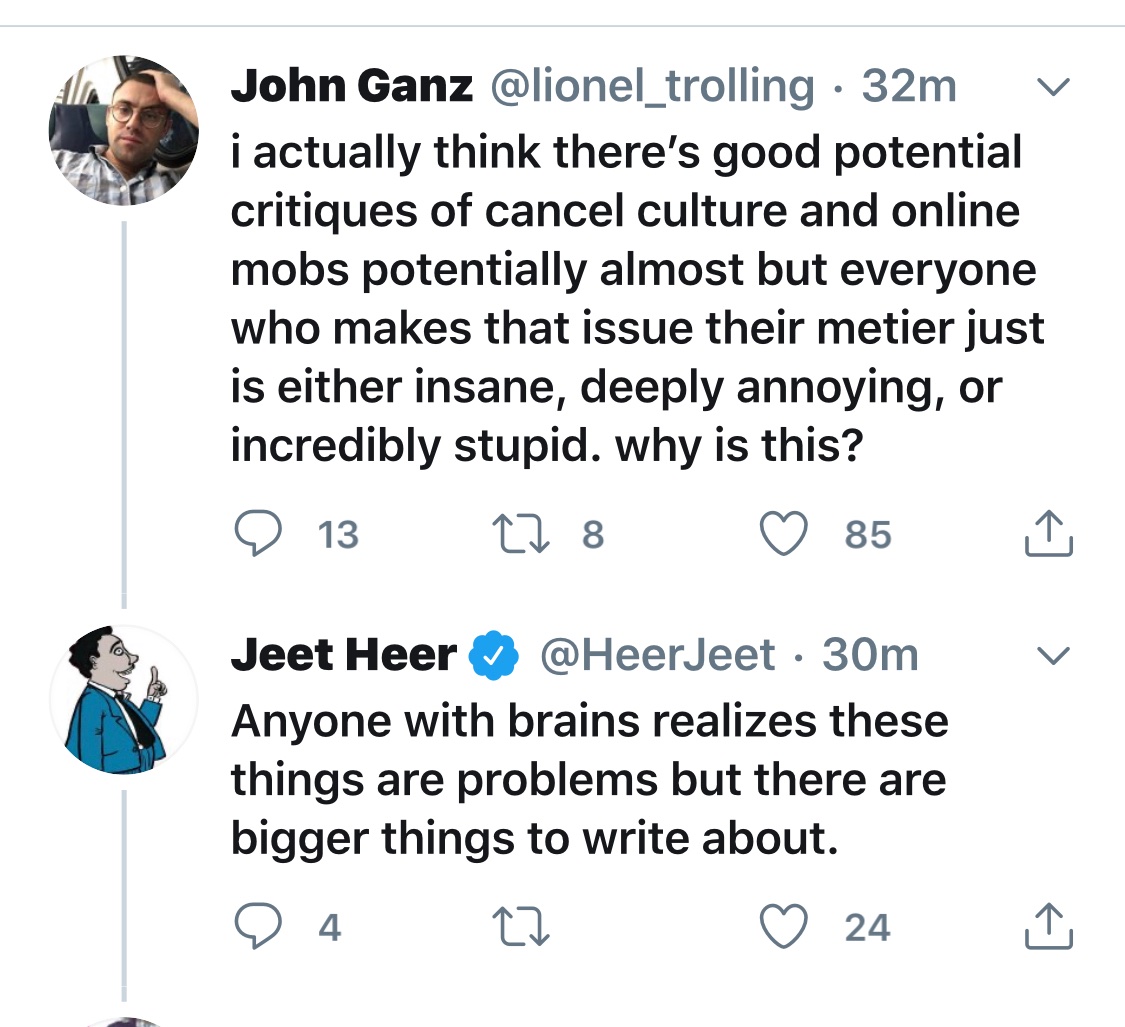Open the @lionel_trolling handle
The image size is (1125, 1027).
click(x=650, y=88)
